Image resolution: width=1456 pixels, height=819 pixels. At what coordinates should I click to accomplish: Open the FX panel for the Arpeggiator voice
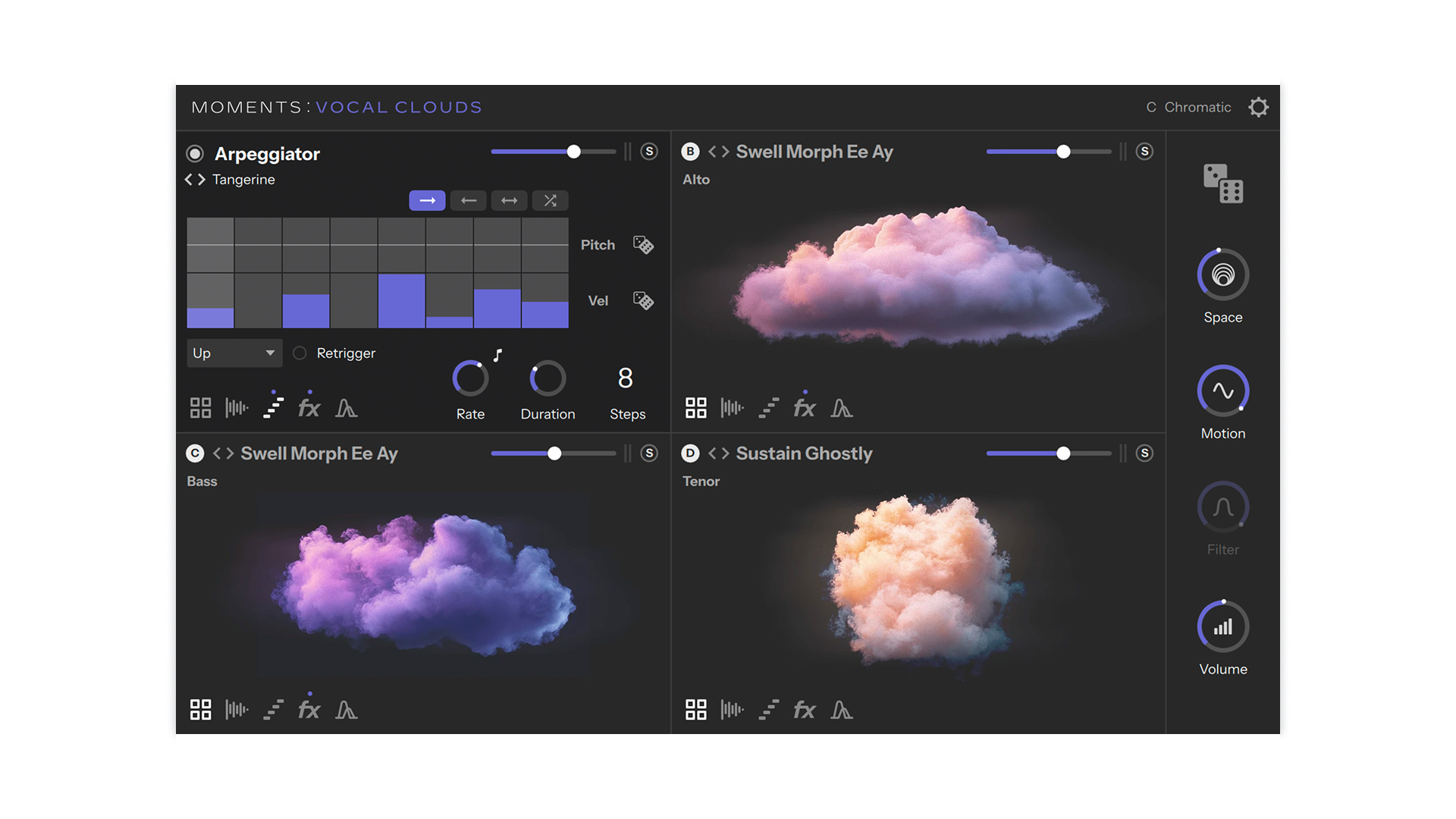pos(309,406)
